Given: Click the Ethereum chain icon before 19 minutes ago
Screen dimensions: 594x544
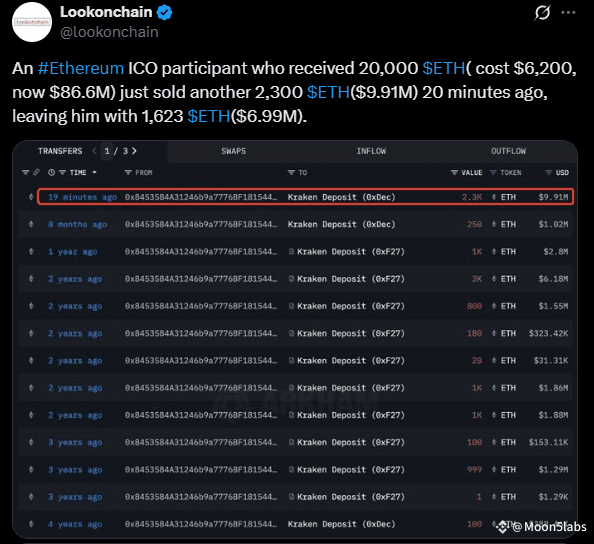Looking at the screenshot, I should point(31,197).
